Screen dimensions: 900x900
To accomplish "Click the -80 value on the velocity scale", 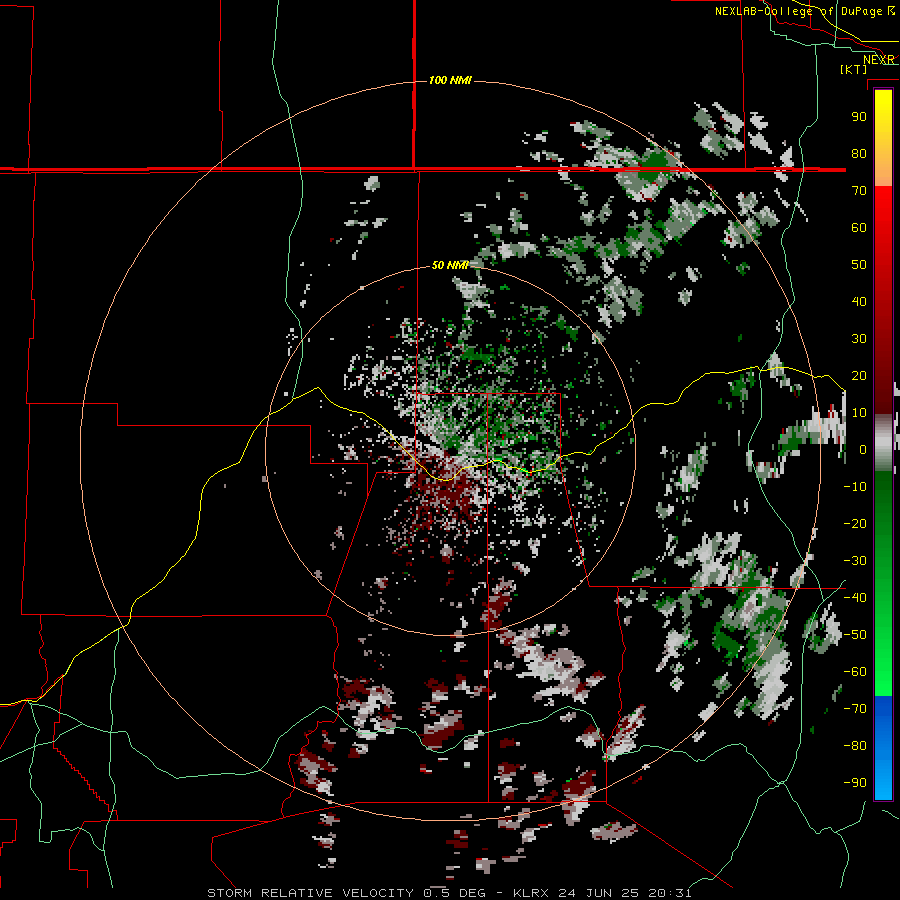I will (x=855, y=746).
